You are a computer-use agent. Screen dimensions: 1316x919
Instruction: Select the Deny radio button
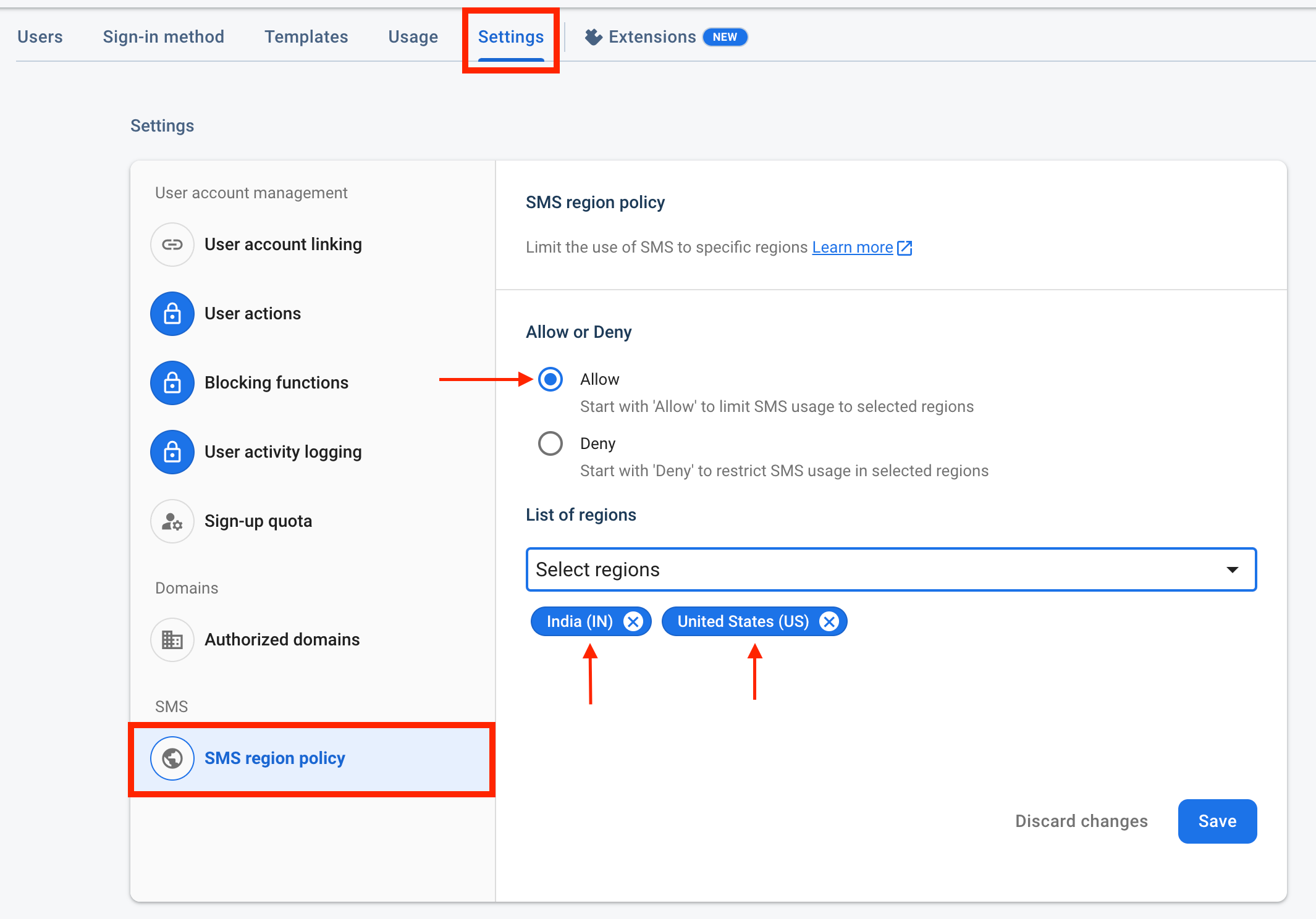tap(550, 443)
